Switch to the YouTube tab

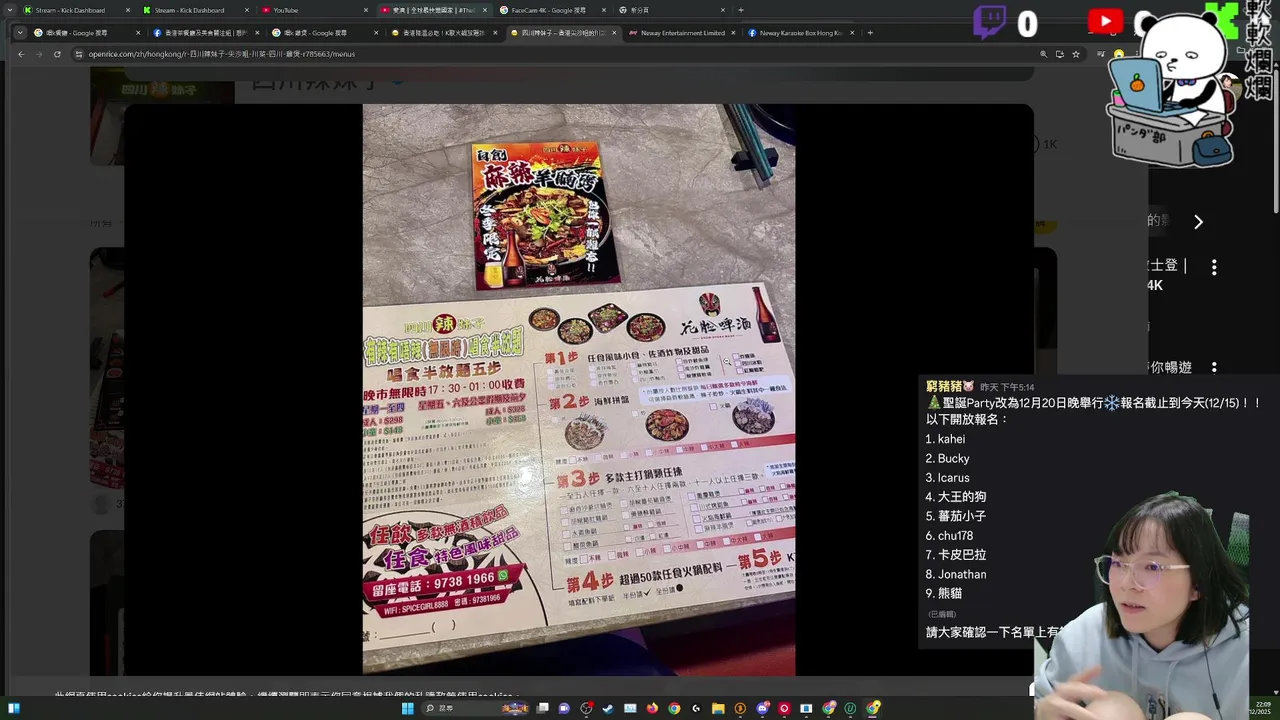click(x=315, y=10)
